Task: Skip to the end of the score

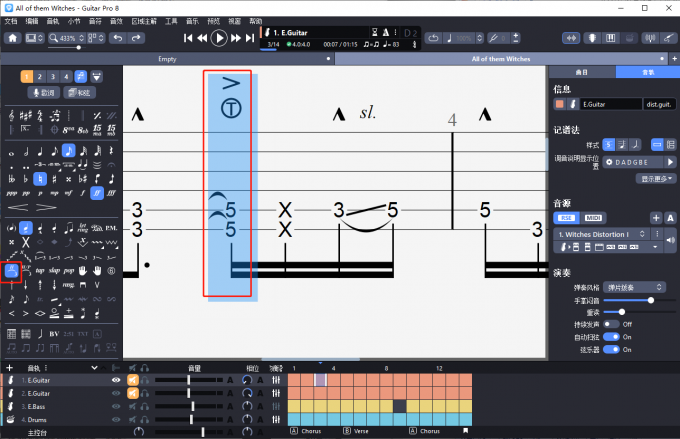Action: 250,38
